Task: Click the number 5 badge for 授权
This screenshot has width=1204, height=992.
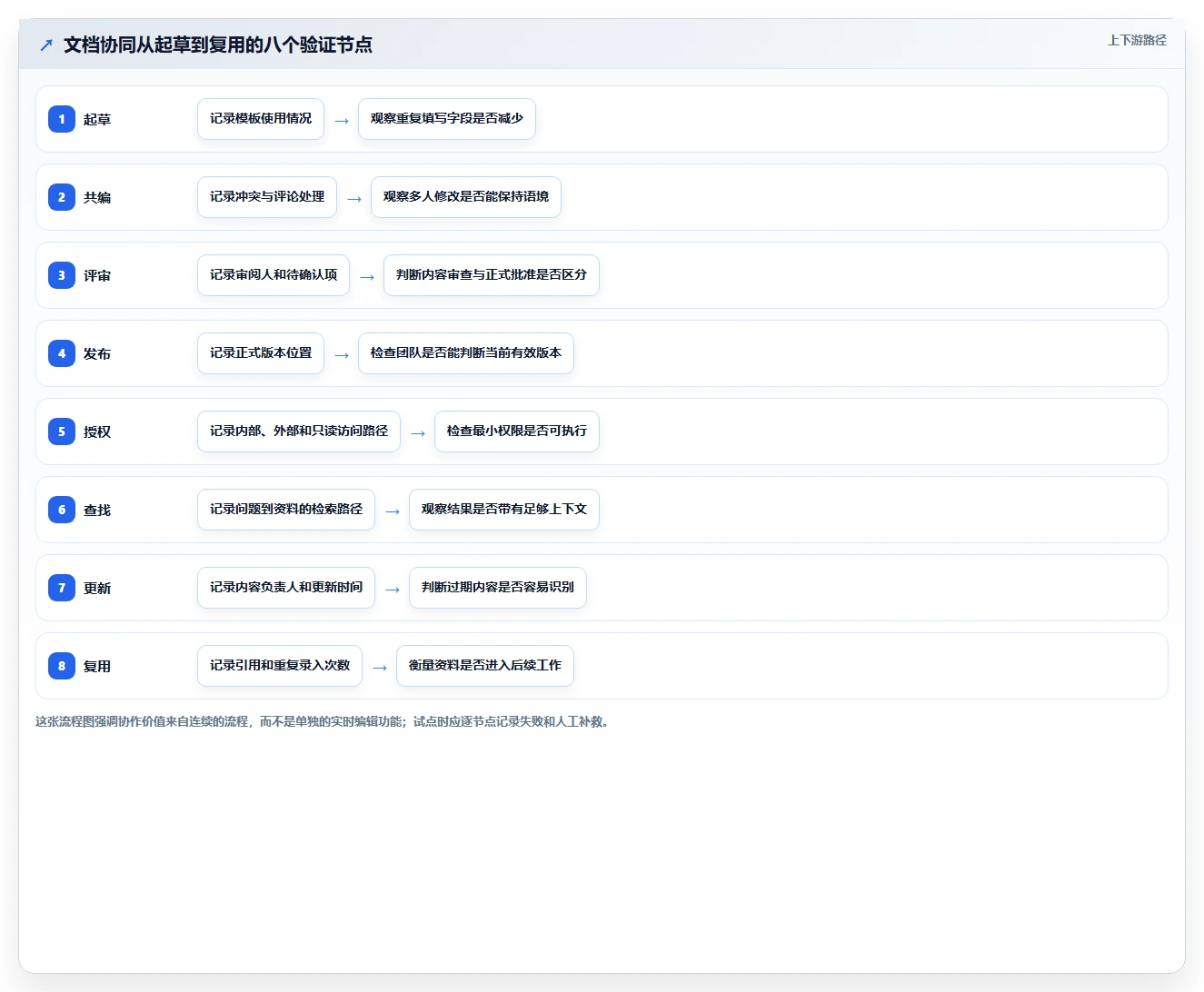Action: (x=62, y=432)
